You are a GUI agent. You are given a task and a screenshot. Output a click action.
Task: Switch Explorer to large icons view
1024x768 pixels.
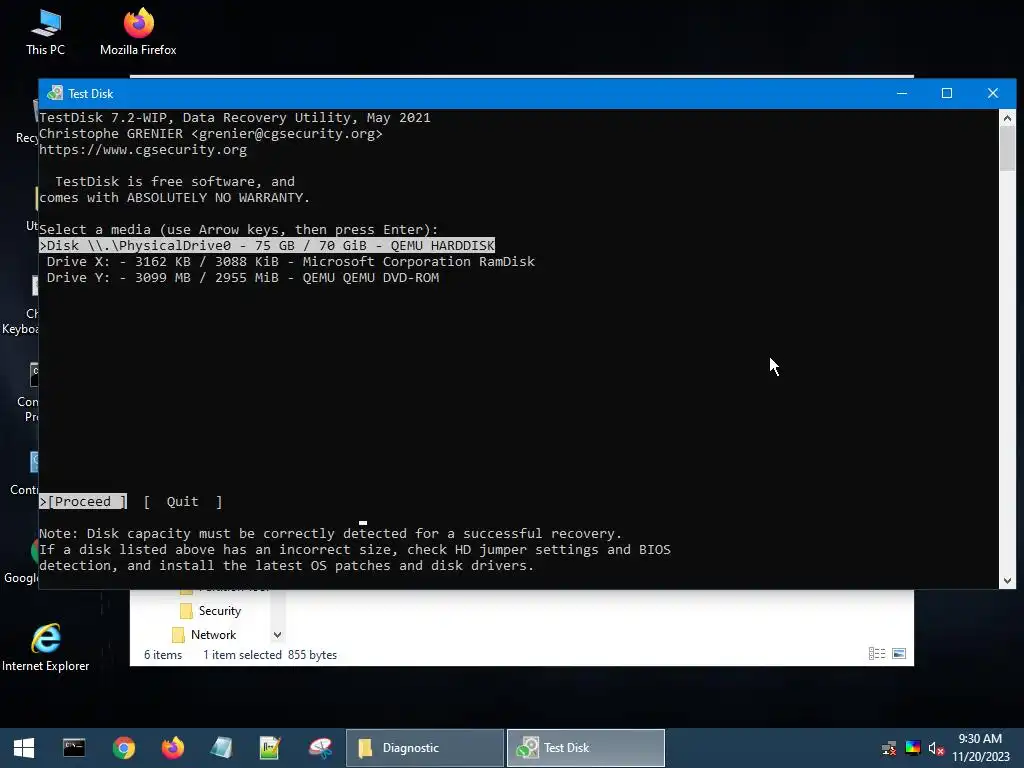pyautogui.click(x=899, y=654)
